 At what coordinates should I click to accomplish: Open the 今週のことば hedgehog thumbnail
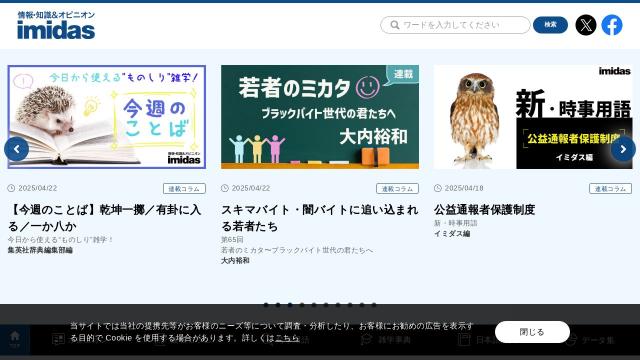click(107, 117)
